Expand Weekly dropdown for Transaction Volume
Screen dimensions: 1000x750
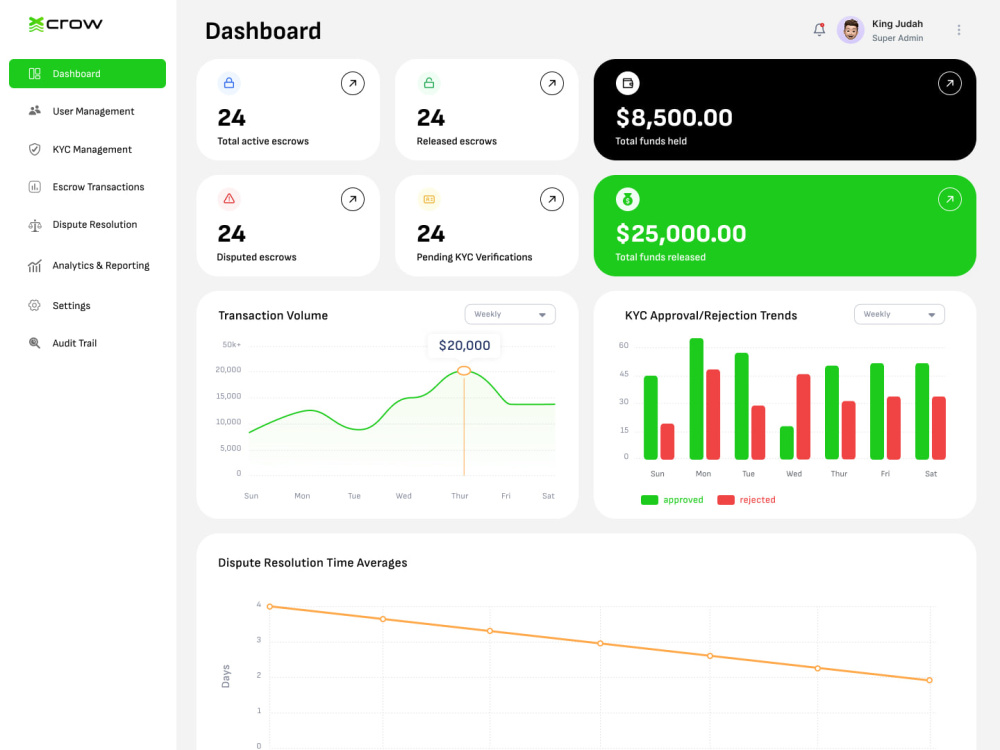tap(510, 314)
